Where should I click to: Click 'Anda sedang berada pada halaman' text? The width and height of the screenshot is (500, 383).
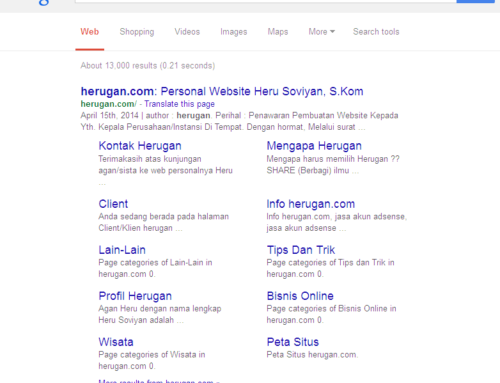(x=164, y=216)
